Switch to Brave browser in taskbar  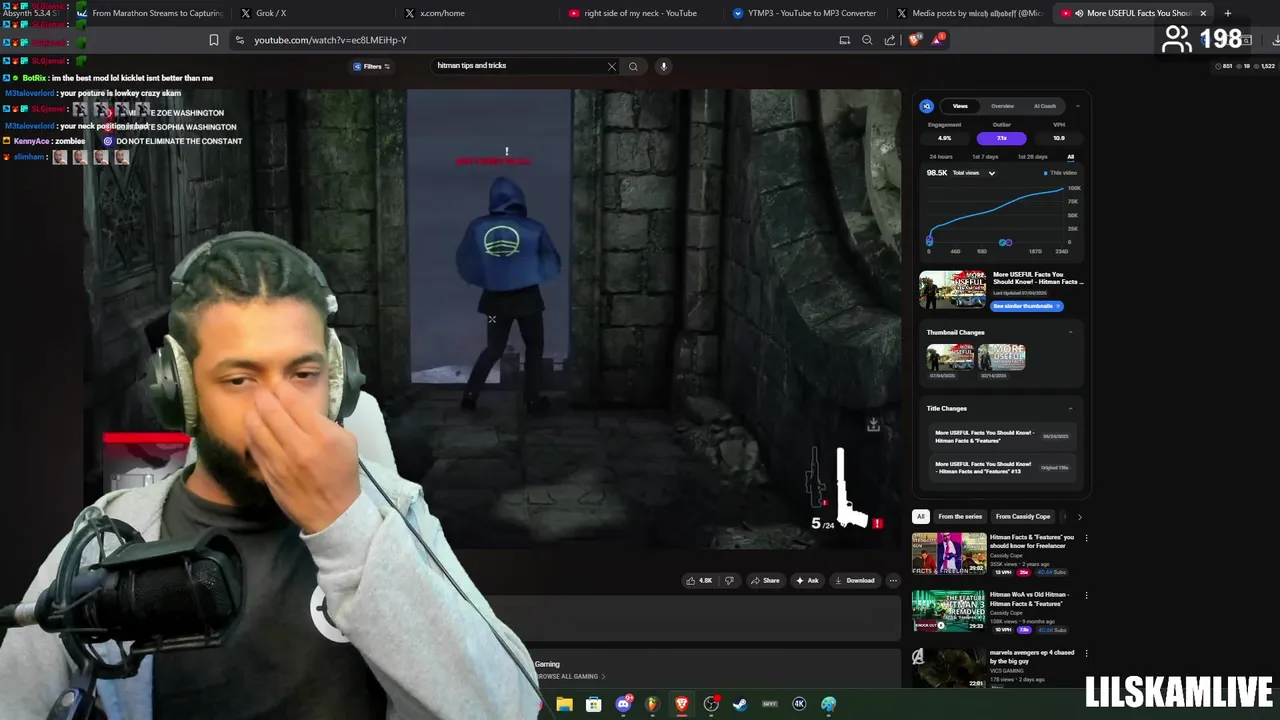click(x=682, y=704)
